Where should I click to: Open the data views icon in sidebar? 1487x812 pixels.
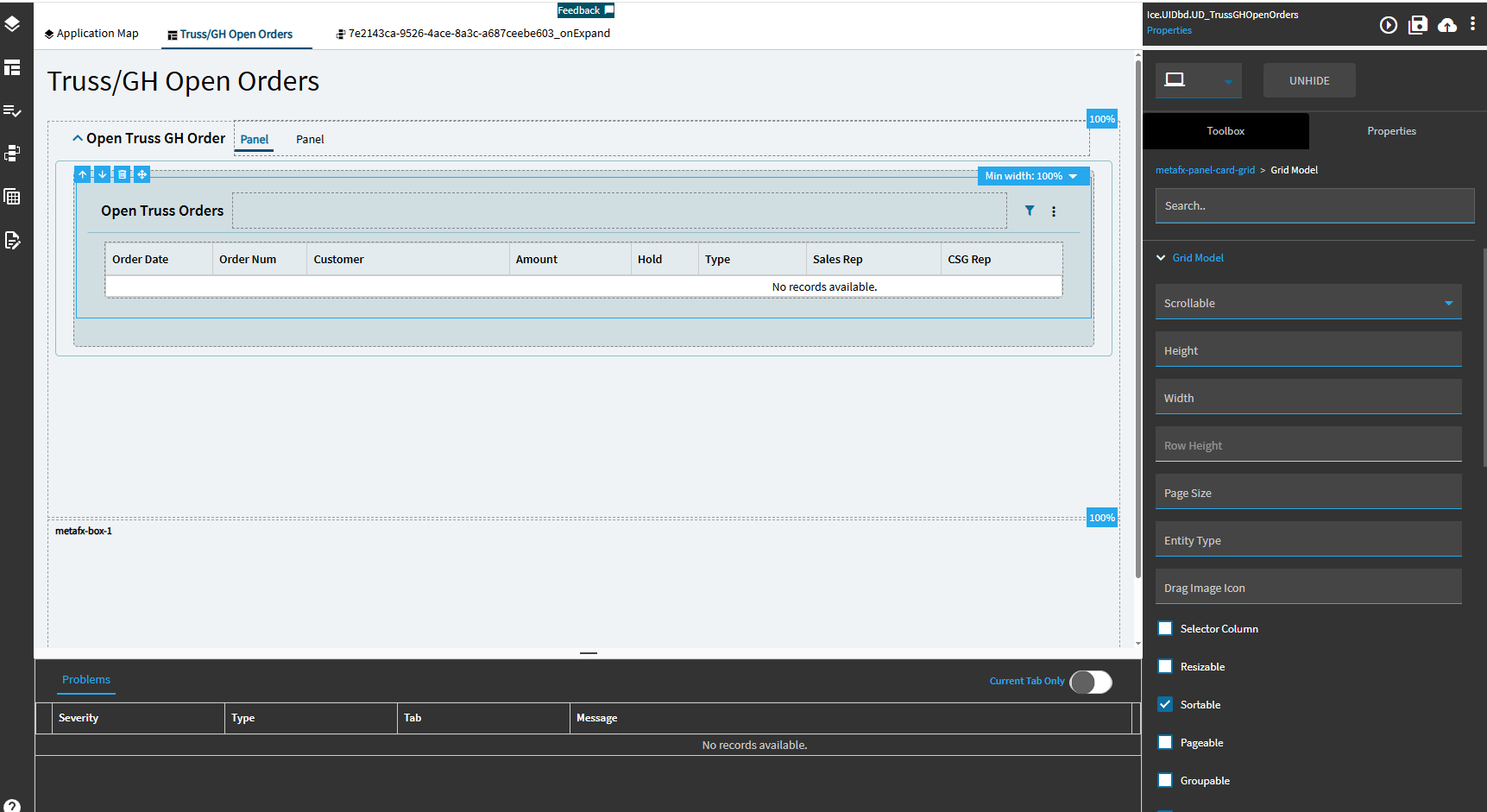(x=12, y=154)
